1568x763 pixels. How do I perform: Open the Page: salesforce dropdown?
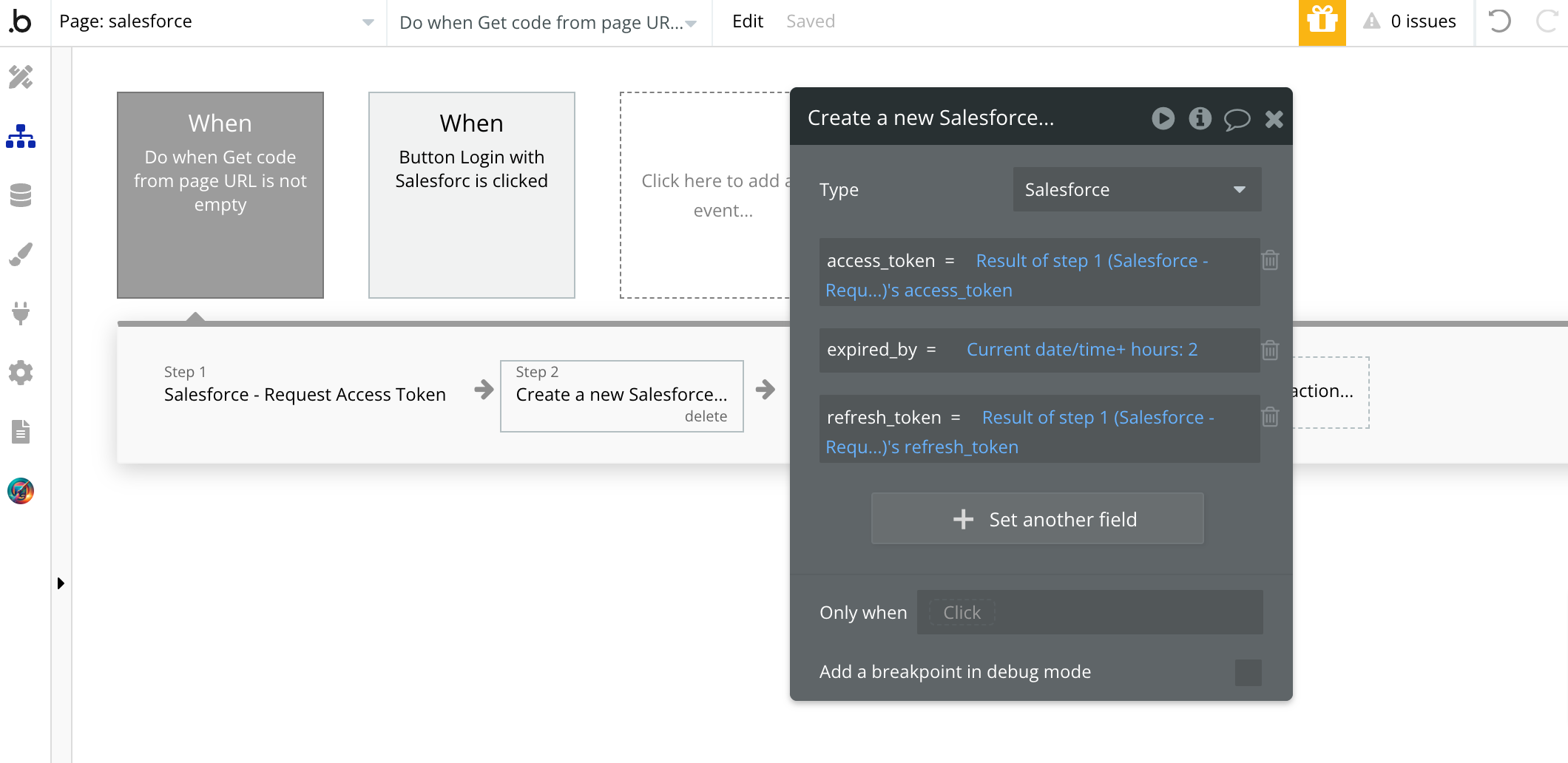217,22
